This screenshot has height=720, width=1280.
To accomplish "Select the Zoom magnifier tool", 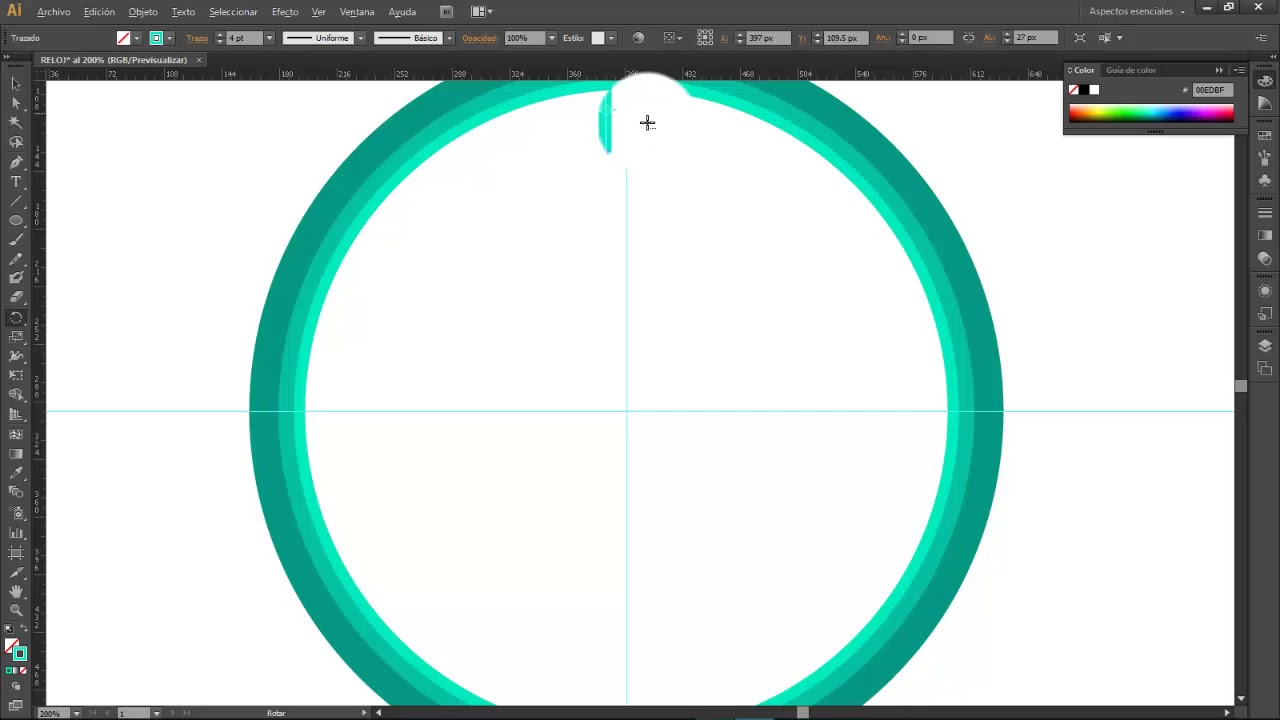I will 16,610.
